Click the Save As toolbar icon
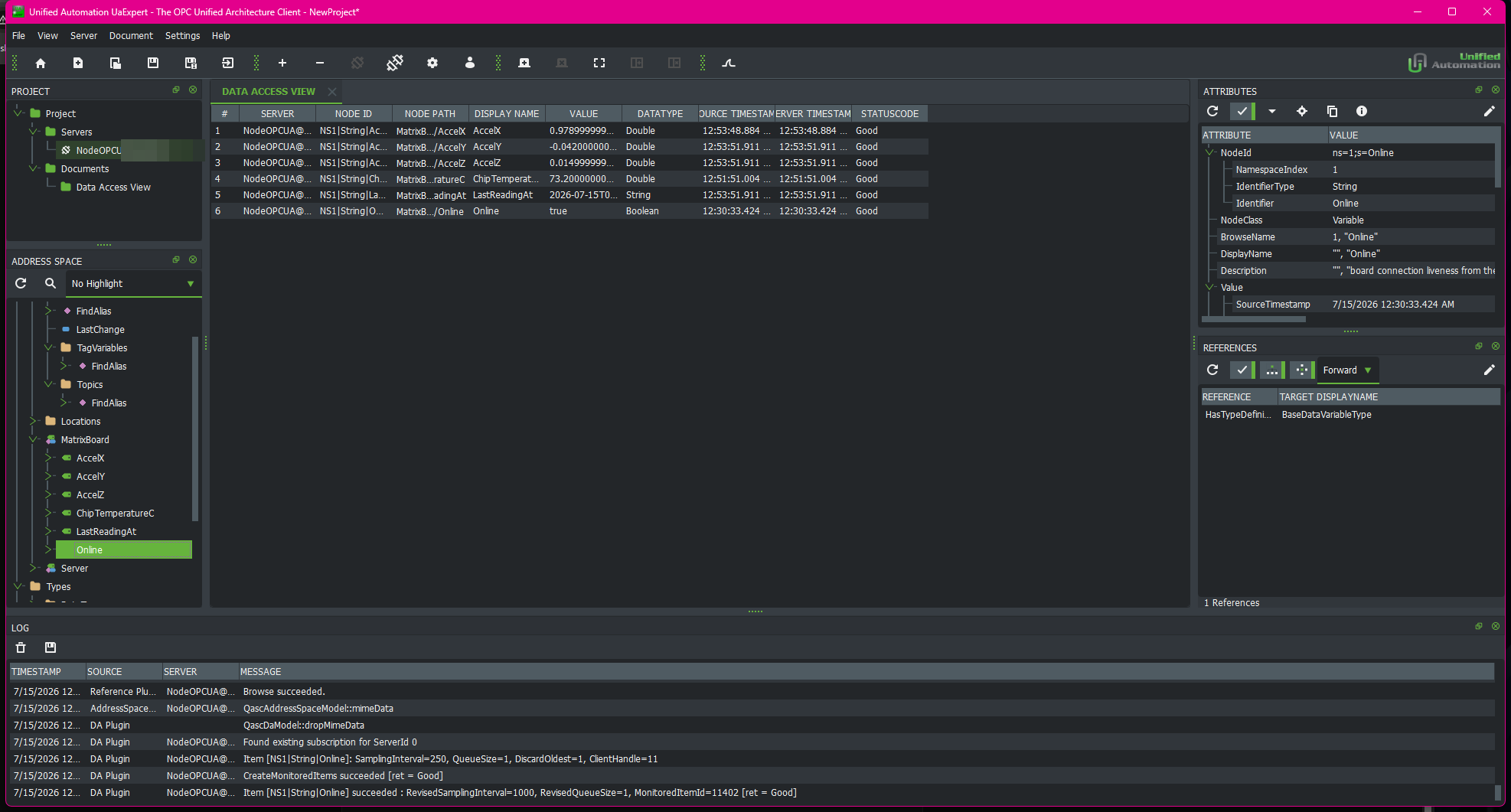This screenshot has height=812, width=1511. click(x=191, y=64)
